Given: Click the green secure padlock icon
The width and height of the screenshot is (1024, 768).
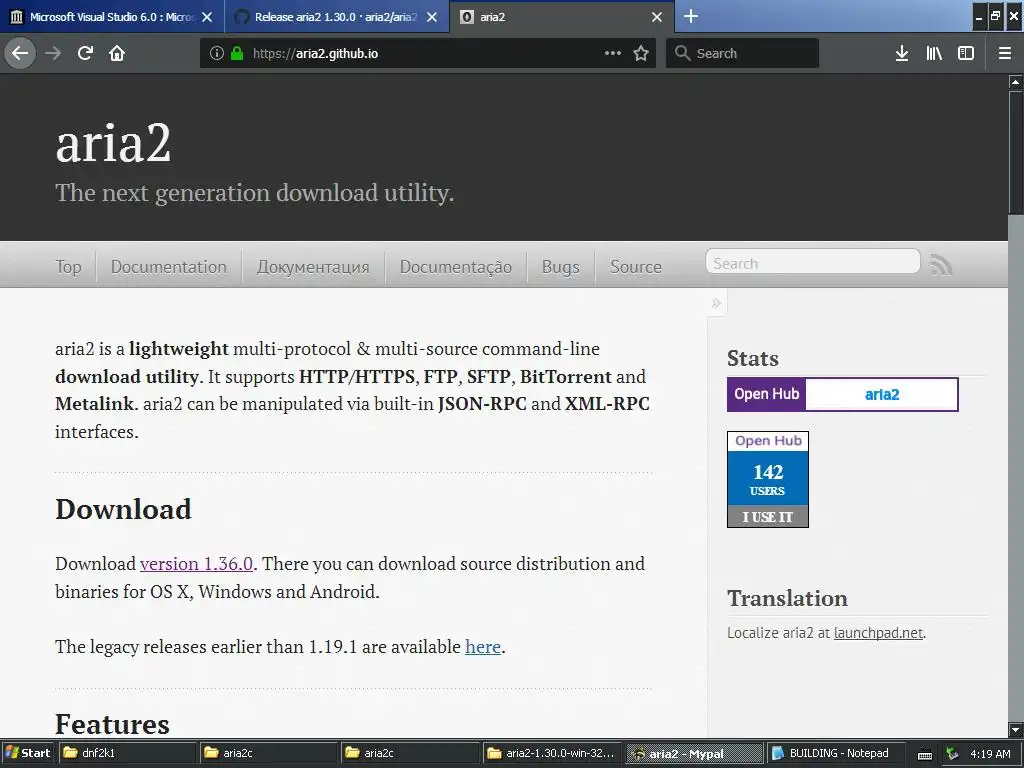Looking at the screenshot, I should click(237, 53).
